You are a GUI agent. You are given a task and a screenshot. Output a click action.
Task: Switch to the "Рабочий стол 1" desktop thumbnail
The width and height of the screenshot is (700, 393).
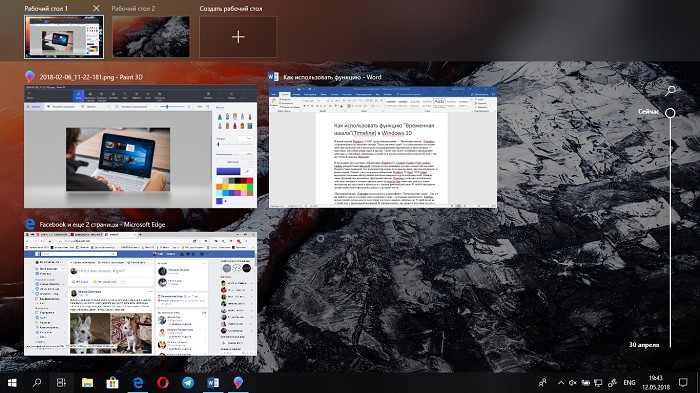(x=64, y=37)
